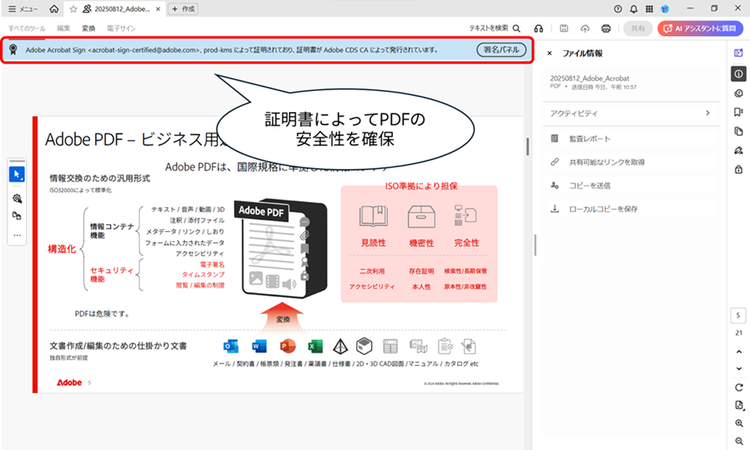Click the AI assistant icon in right rail
The image size is (750, 450).
pos(739,53)
